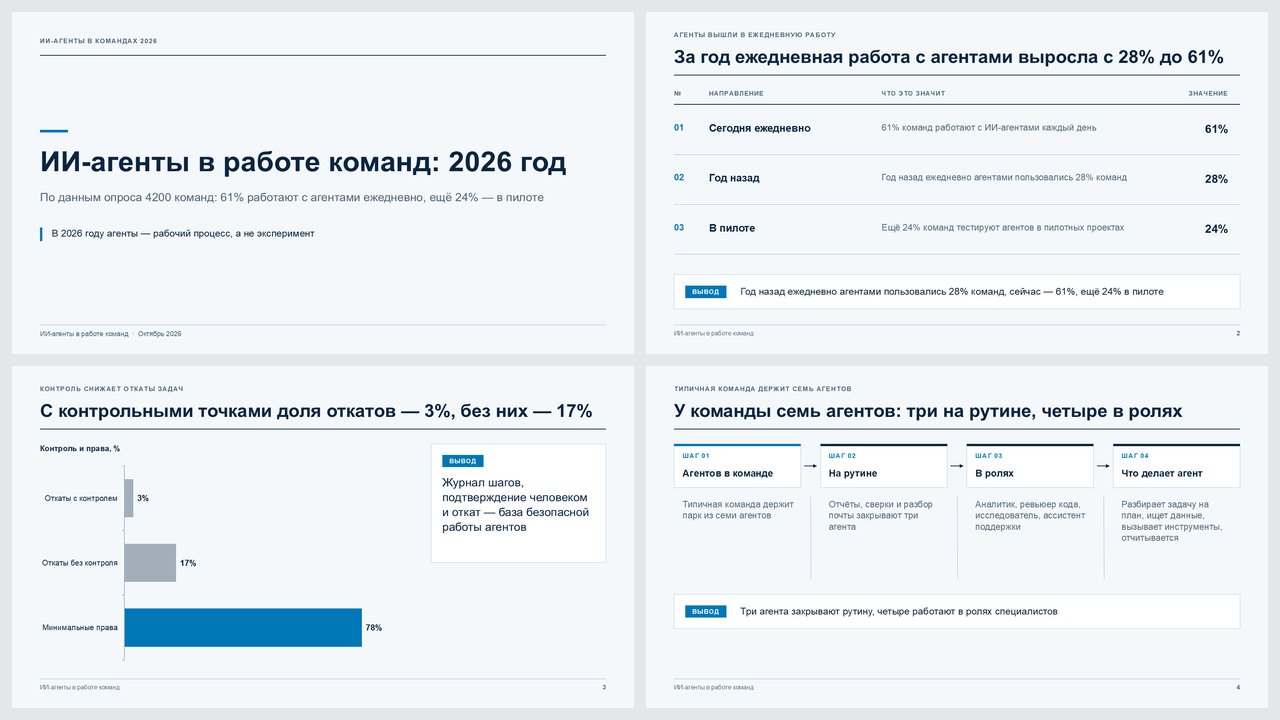The image size is (1280, 720).
Task: Click the axis label «Откаты с контролем»
Action: [81, 498]
